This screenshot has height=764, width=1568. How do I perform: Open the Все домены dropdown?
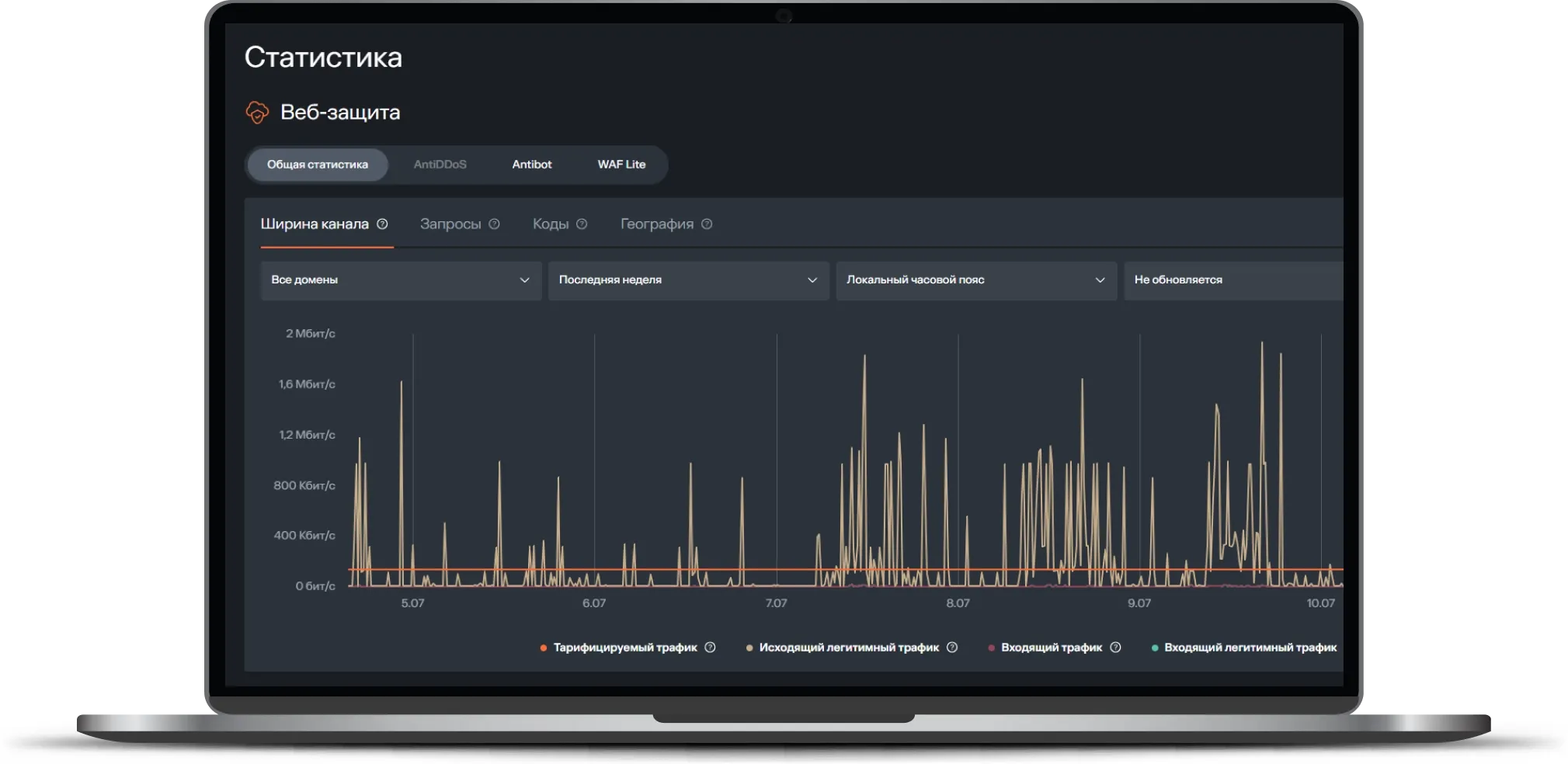401,280
